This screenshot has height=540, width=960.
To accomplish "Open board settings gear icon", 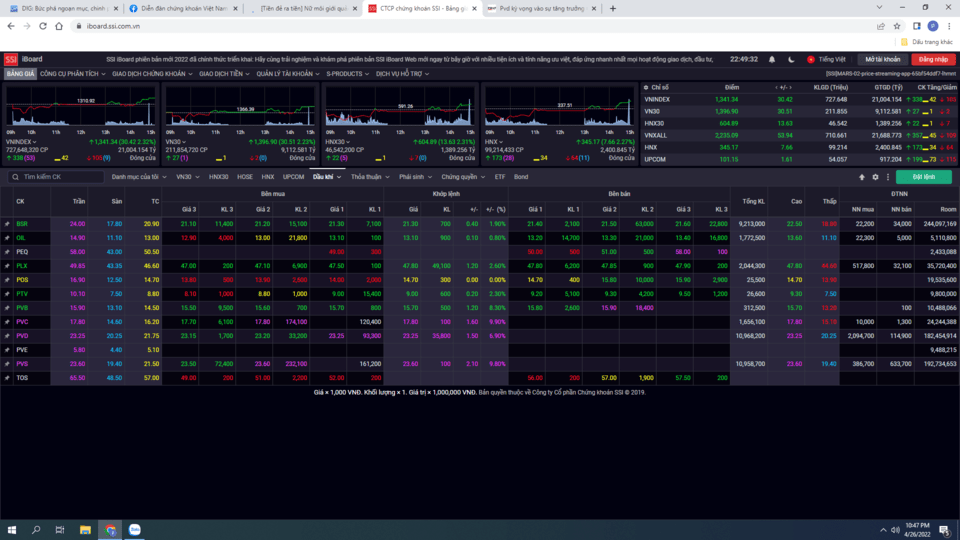I will [875, 177].
